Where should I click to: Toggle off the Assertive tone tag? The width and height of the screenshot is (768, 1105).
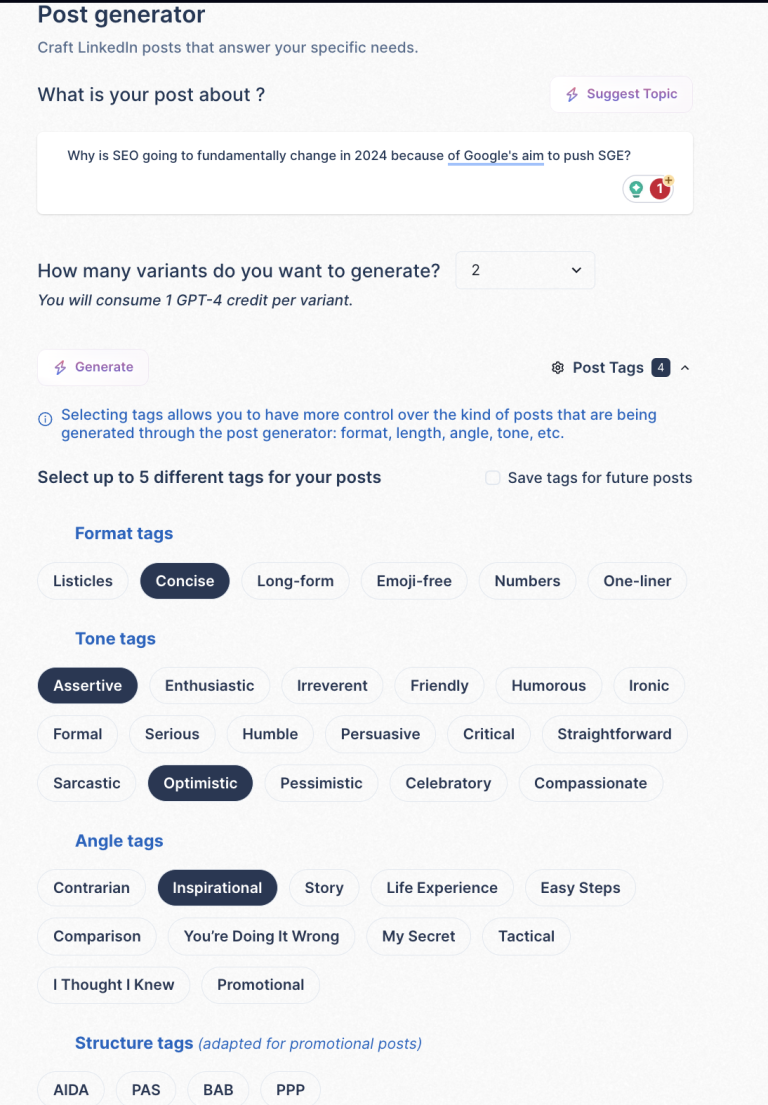[87, 685]
